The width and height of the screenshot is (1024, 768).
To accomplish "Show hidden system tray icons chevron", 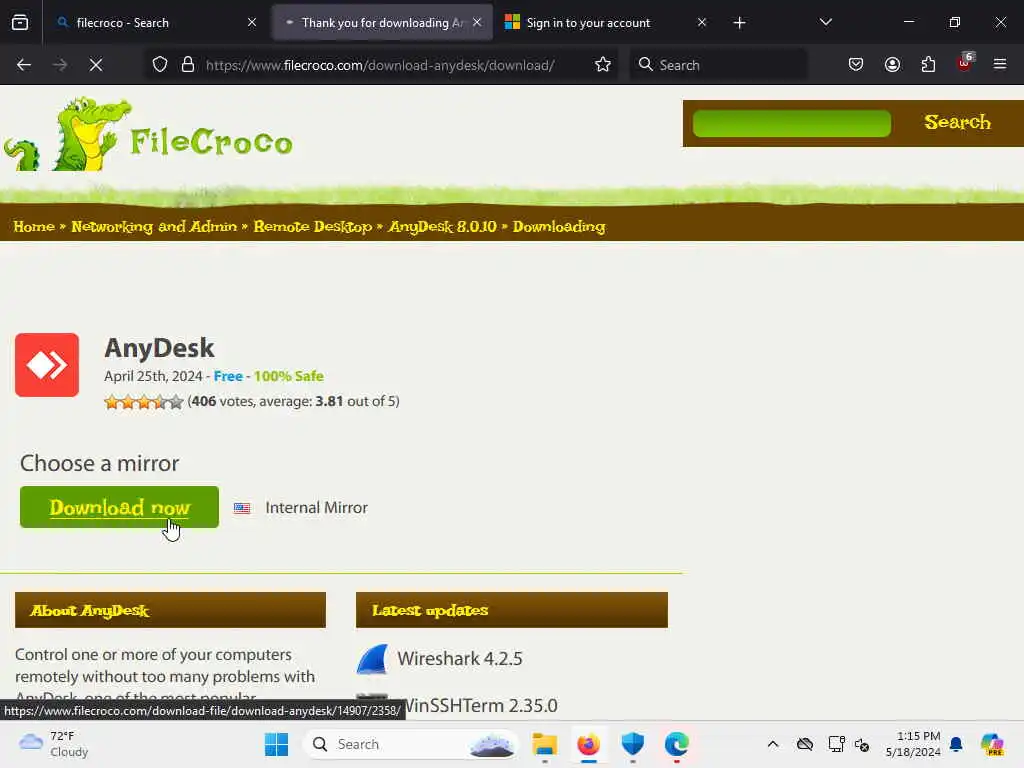I will [x=773, y=744].
